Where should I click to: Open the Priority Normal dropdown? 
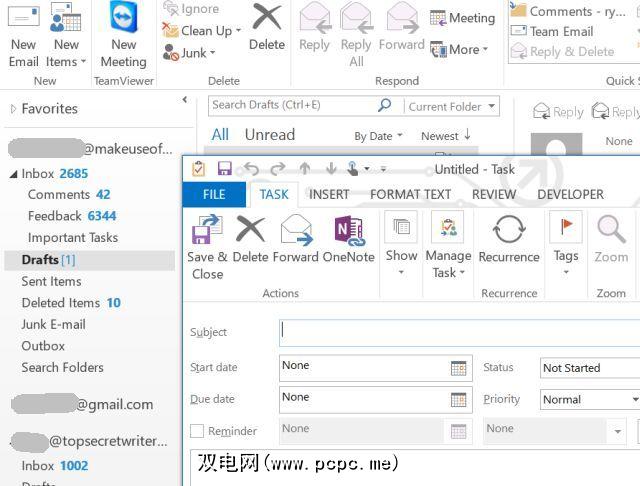point(590,399)
